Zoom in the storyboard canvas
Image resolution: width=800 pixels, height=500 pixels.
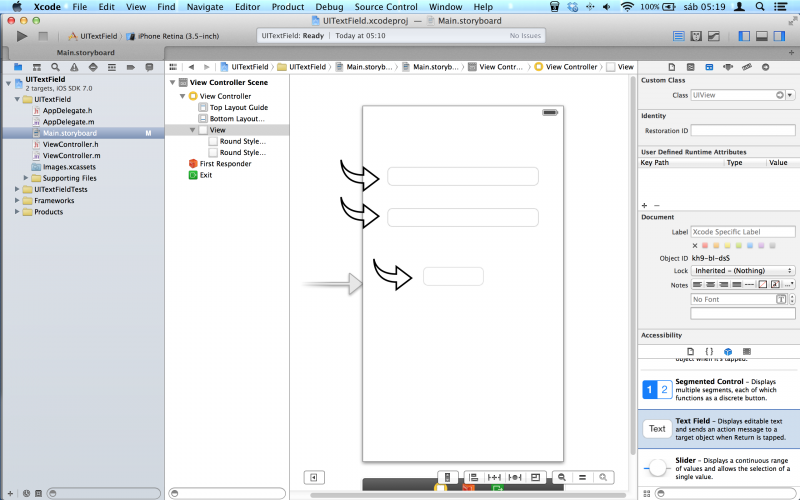click(x=603, y=477)
